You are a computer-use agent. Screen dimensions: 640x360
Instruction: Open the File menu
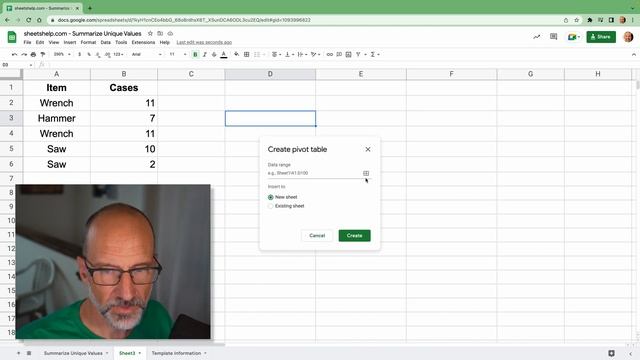[x=27, y=42]
